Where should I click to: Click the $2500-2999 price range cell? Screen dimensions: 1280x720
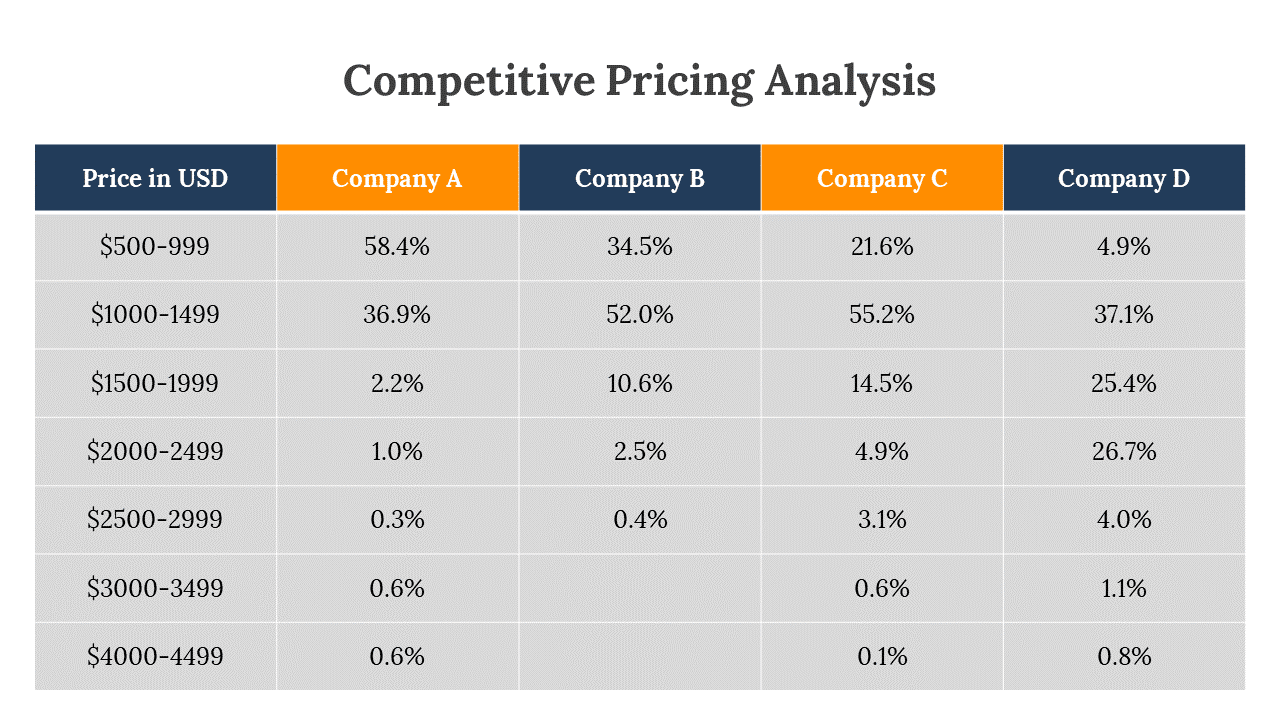click(155, 519)
